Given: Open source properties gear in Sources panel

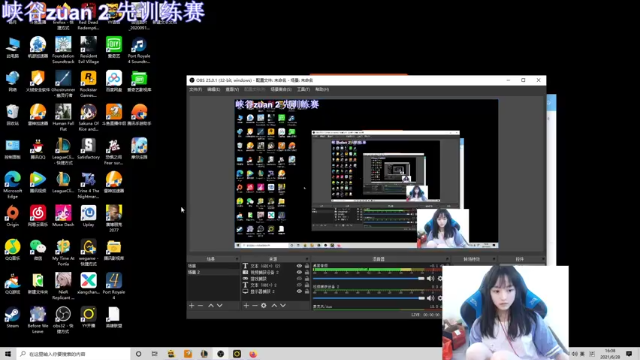Looking at the screenshot, I should pos(264,305).
